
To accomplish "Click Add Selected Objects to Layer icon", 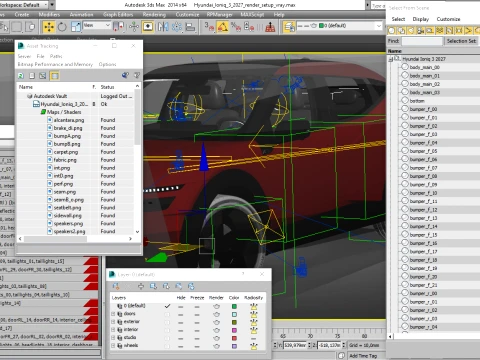I will (x=141, y=286).
